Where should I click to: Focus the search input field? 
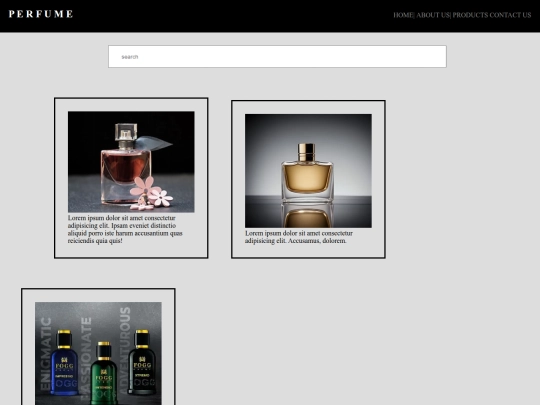click(277, 56)
